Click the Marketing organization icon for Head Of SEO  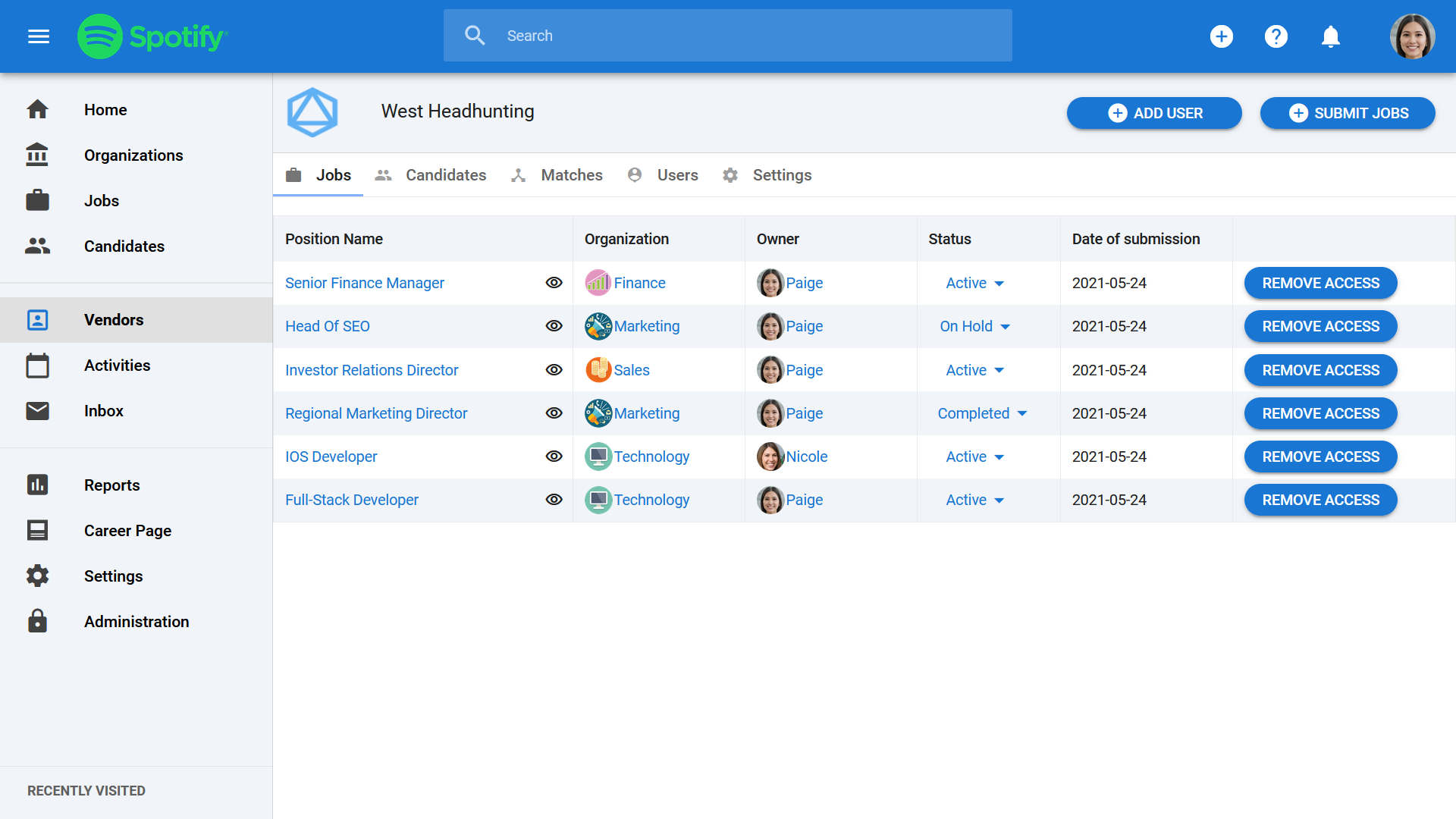598,326
